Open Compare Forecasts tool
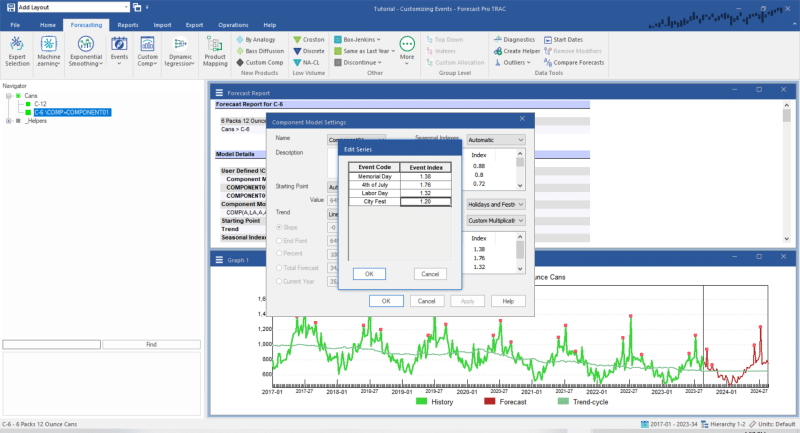 point(574,62)
